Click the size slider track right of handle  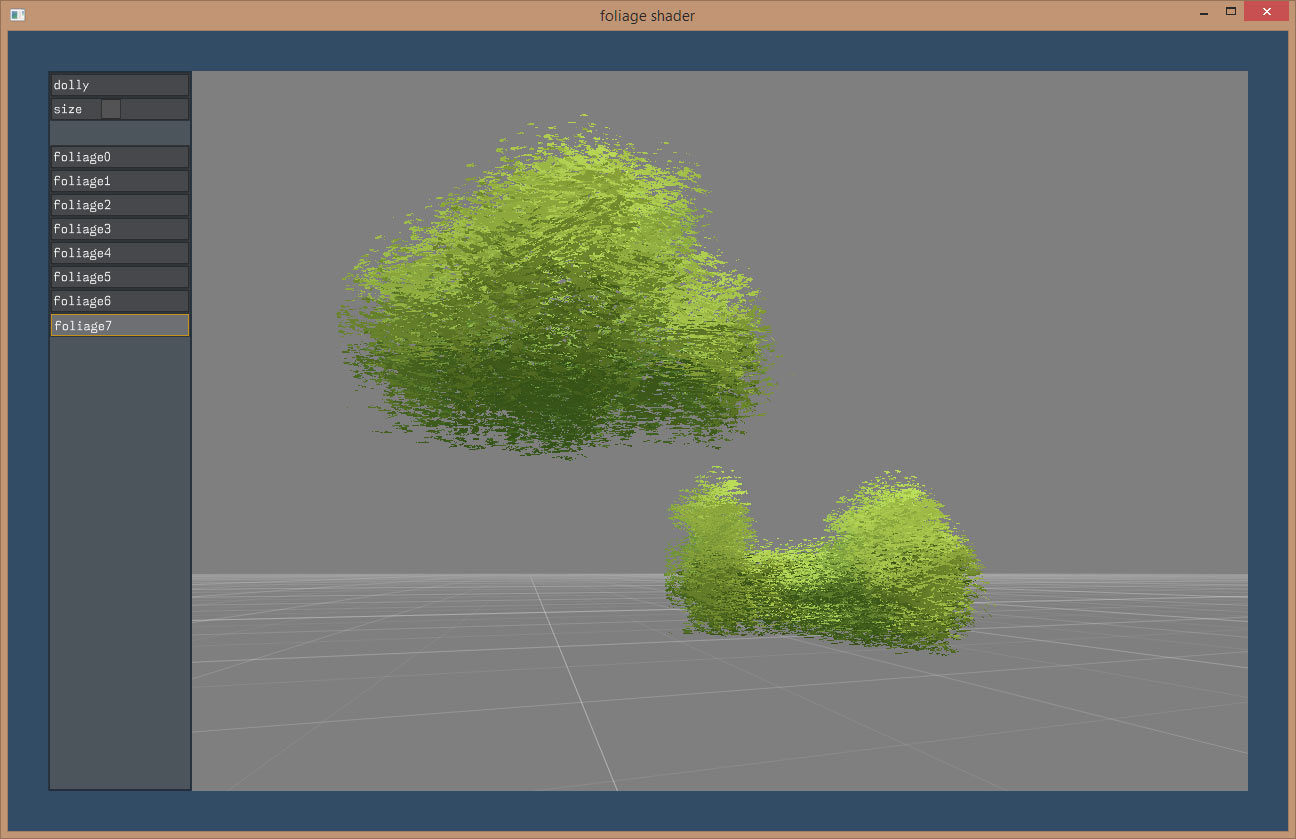[154, 109]
